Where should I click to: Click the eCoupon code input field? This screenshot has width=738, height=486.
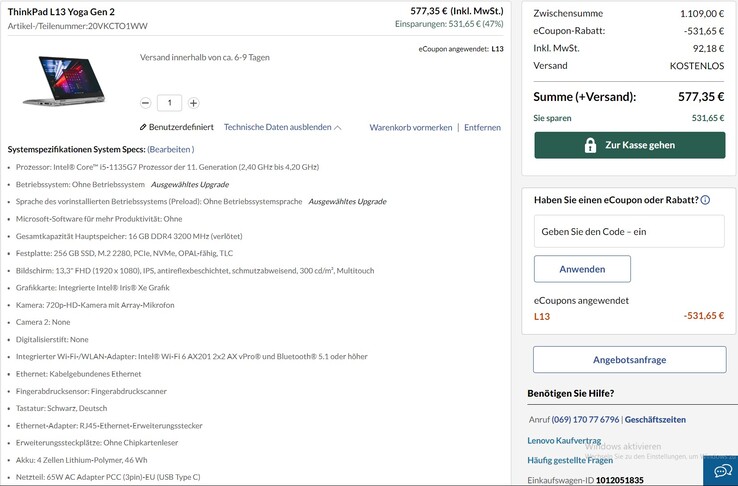pyautogui.click(x=629, y=231)
